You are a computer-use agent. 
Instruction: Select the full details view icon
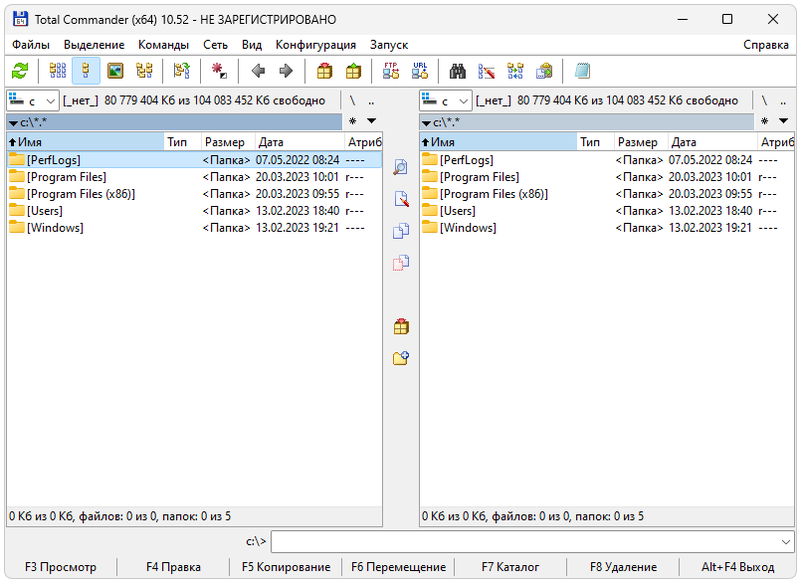[86, 71]
